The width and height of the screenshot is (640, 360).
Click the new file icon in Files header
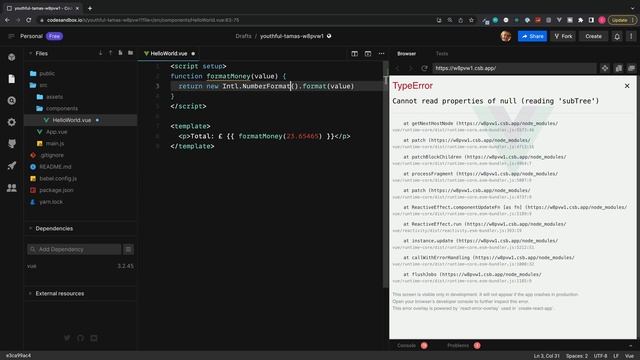click(120, 53)
